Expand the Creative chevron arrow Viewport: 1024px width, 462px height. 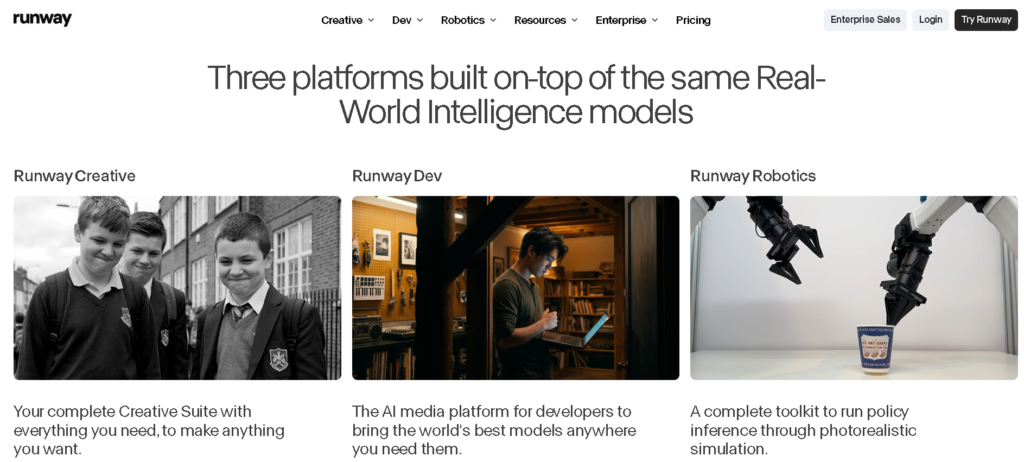[x=371, y=20]
